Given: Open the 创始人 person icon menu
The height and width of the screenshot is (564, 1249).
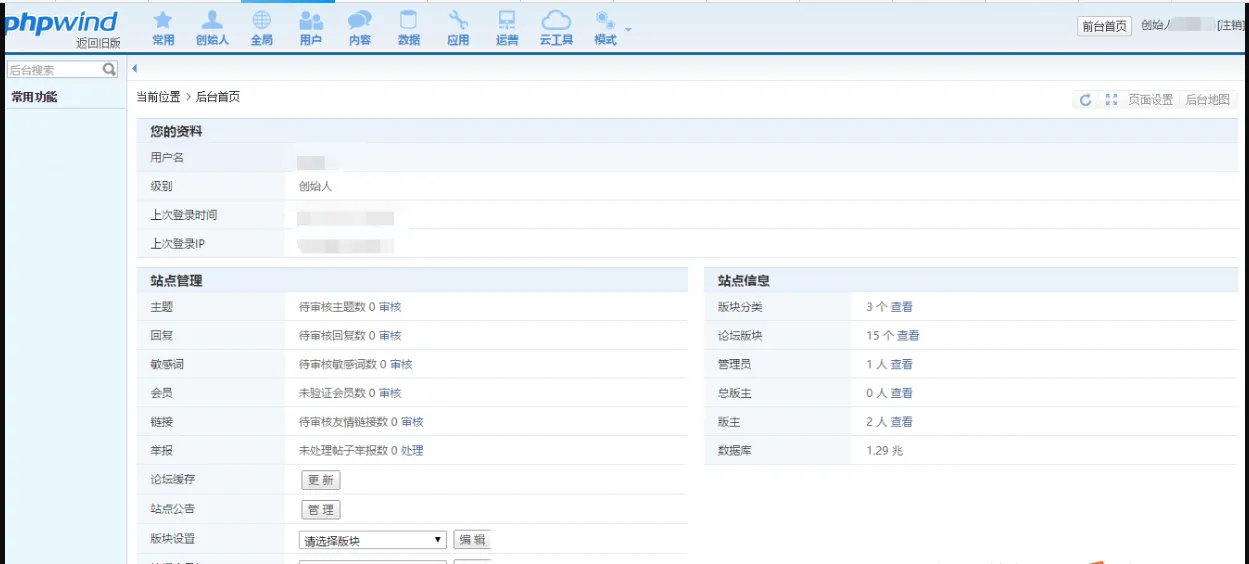Looking at the screenshot, I should tap(212, 28).
